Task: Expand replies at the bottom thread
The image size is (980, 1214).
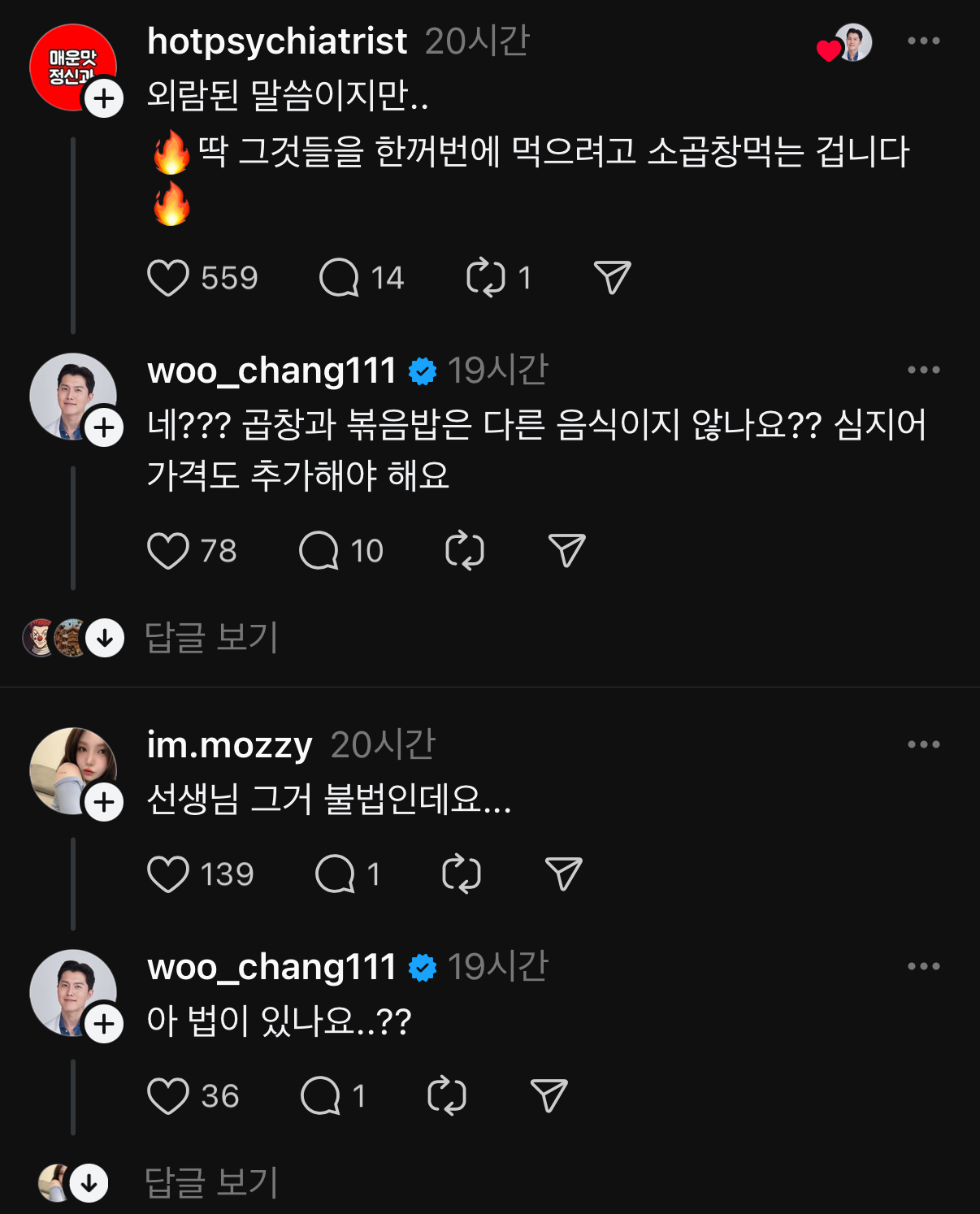Action: 211,1182
